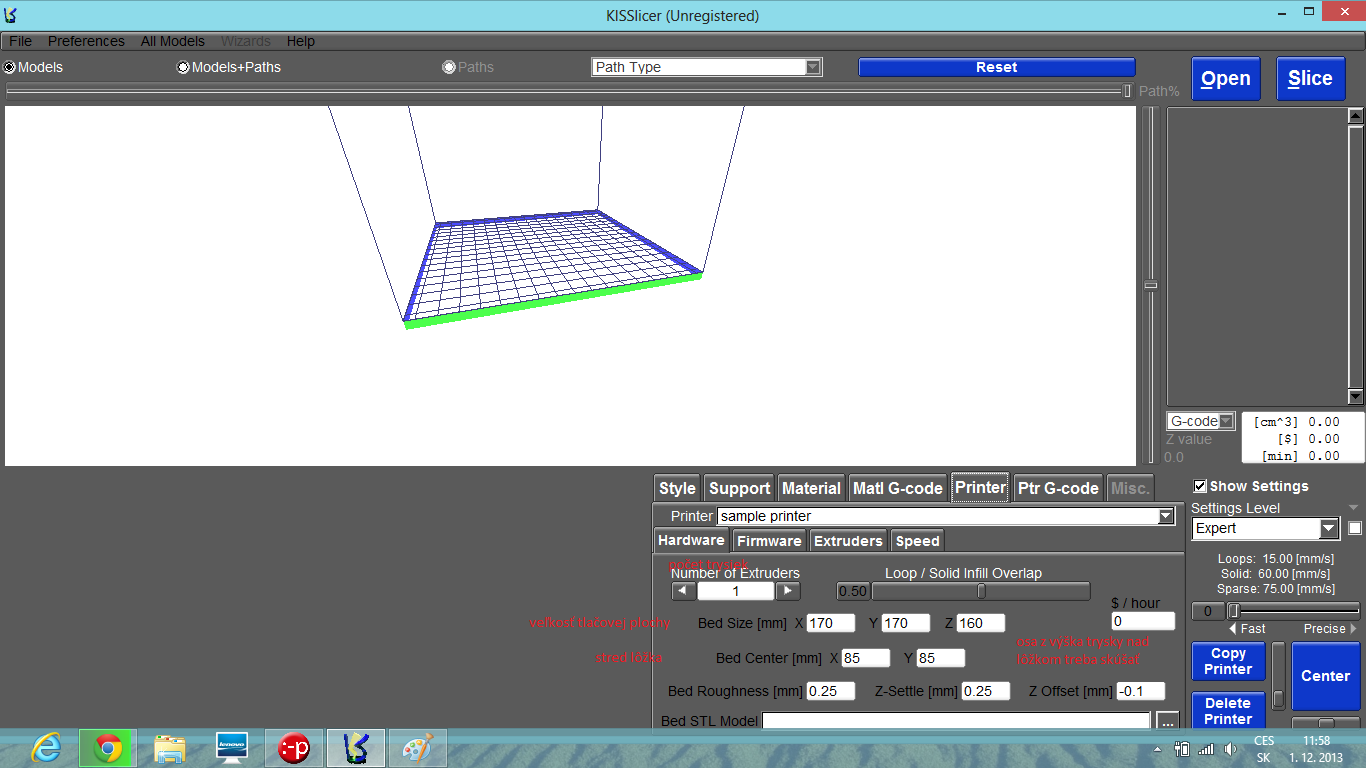Open the Preferences menu
The height and width of the screenshot is (768, 1366).
tap(86, 41)
